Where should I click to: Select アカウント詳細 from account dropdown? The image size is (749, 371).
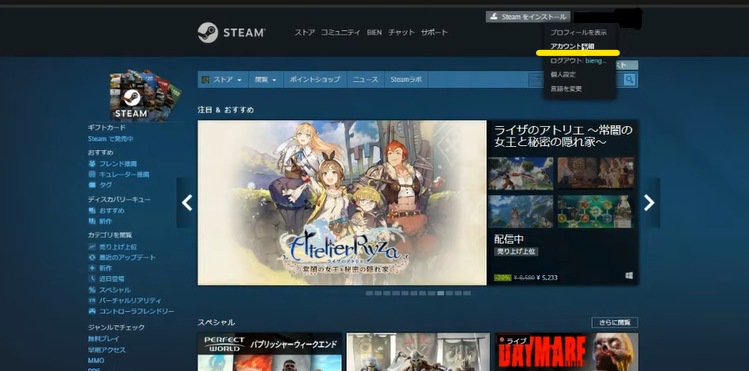pos(572,46)
